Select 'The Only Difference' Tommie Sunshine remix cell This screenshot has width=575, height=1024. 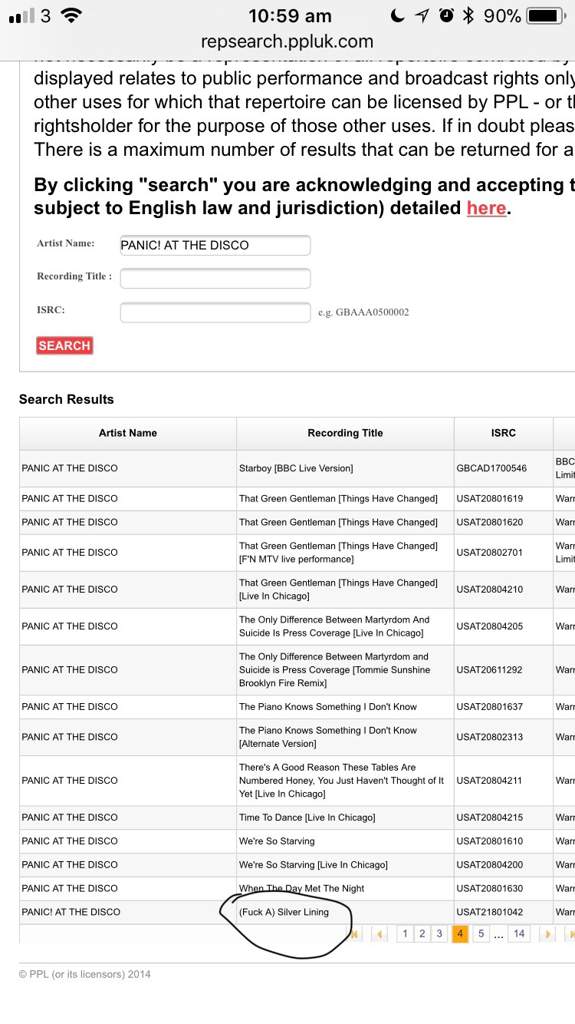[x=345, y=670]
